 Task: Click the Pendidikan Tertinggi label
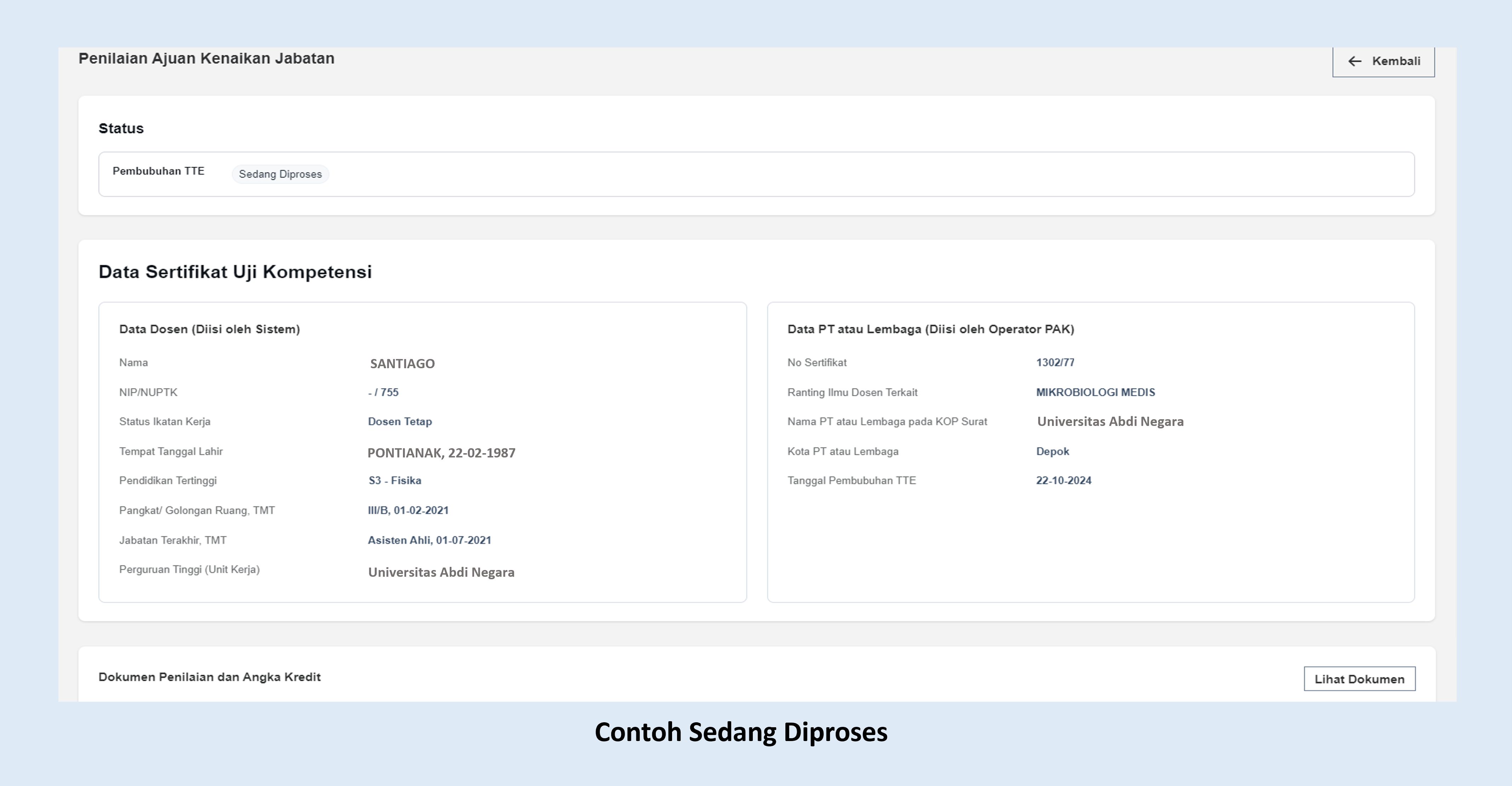point(168,481)
